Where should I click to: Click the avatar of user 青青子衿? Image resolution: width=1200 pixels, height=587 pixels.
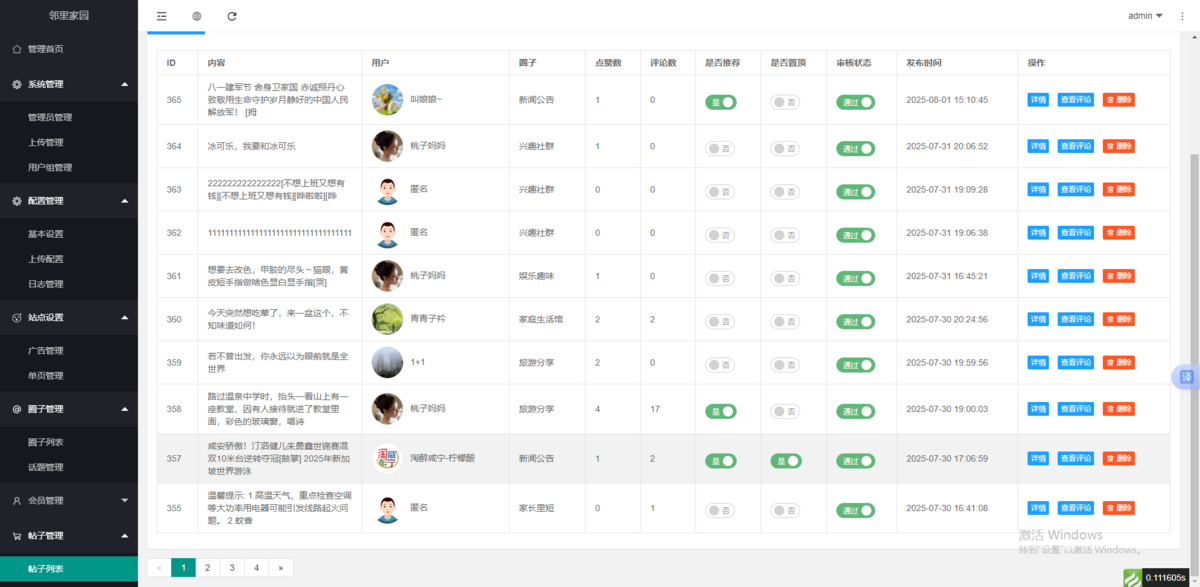(x=387, y=319)
